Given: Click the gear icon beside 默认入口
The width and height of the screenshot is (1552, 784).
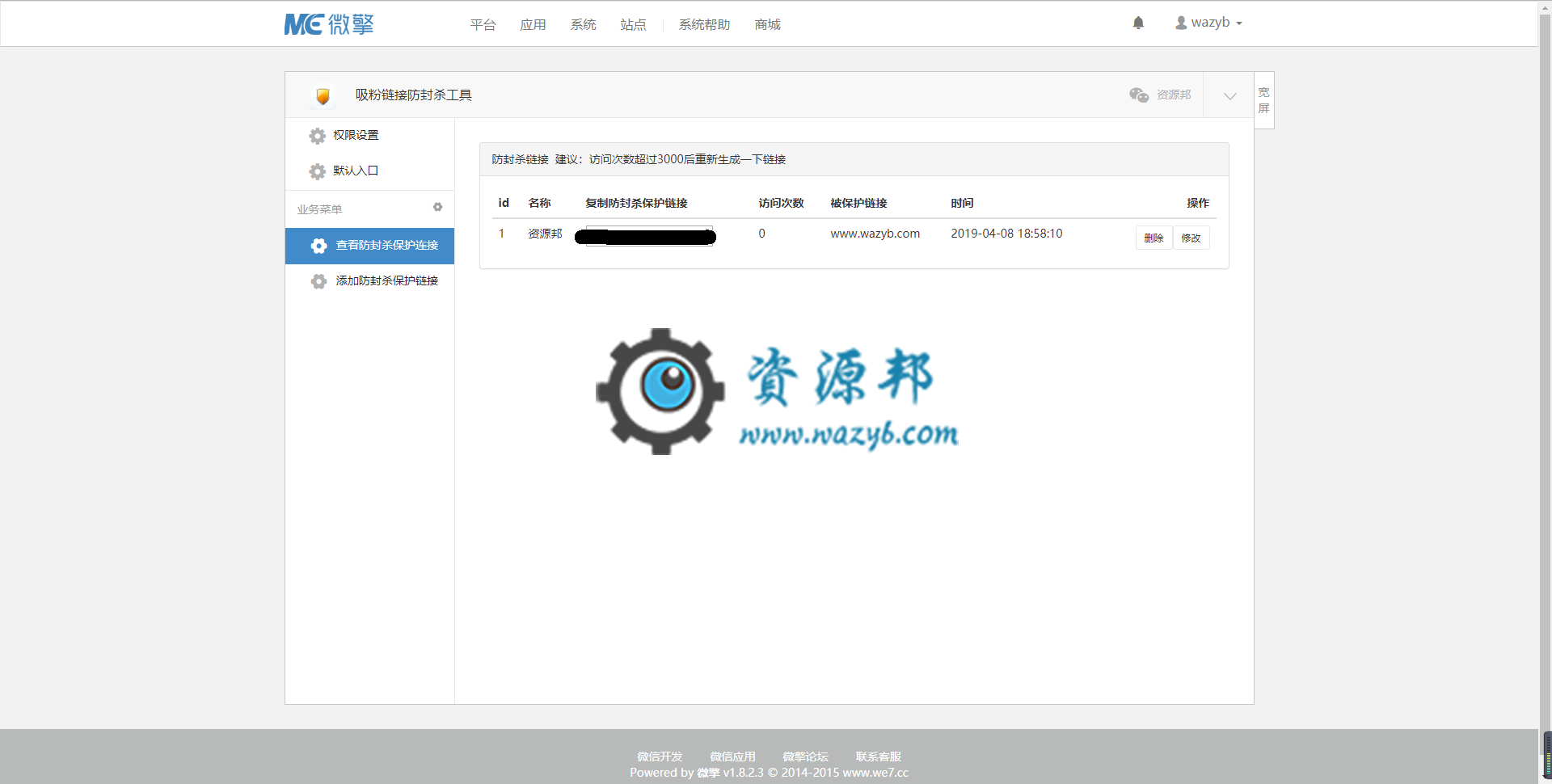Looking at the screenshot, I should tap(318, 171).
